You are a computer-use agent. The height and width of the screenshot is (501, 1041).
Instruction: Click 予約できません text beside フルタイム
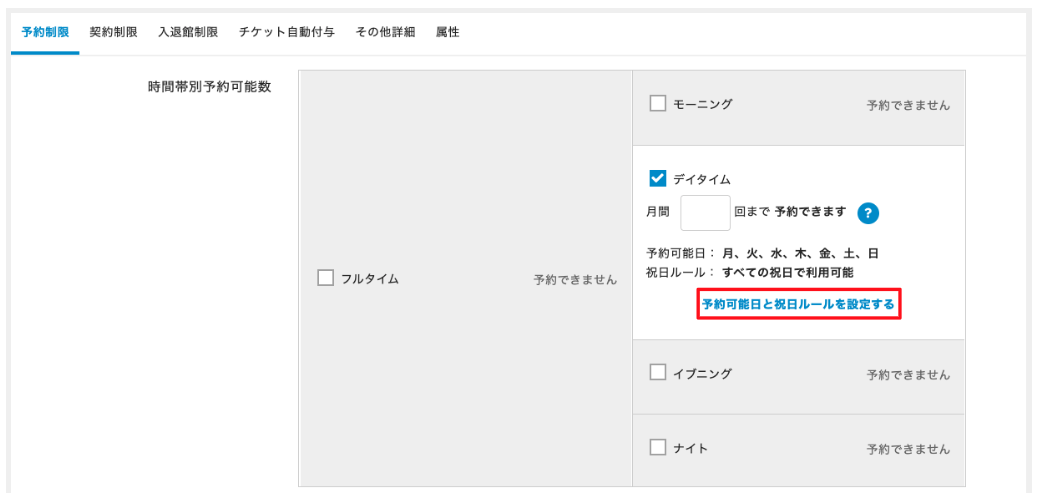pos(575,280)
